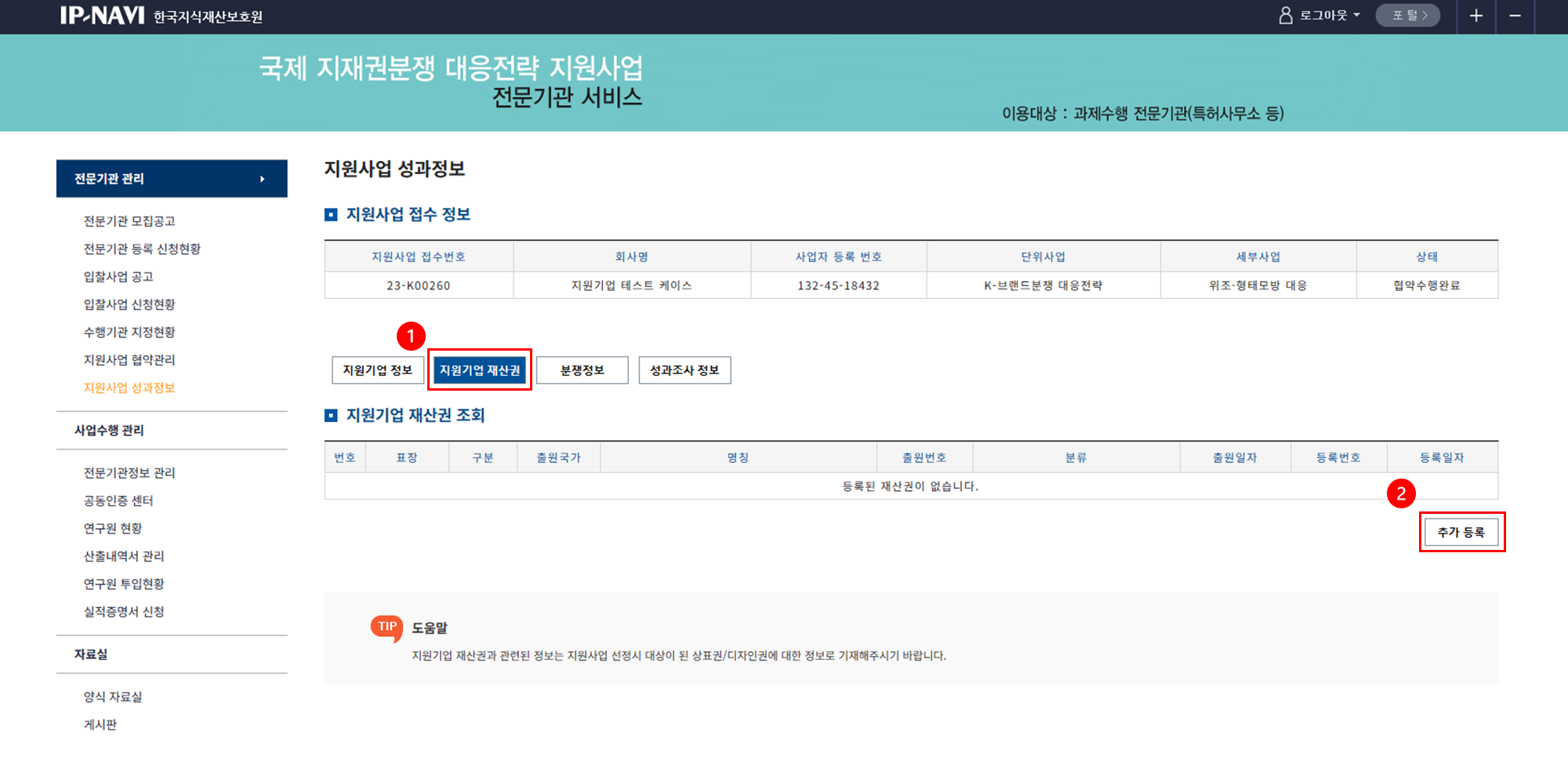This screenshot has width=1568, height=757.
Task: Open the 성과조사 정보 tab
Action: pyautogui.click(x=684, y=370)
